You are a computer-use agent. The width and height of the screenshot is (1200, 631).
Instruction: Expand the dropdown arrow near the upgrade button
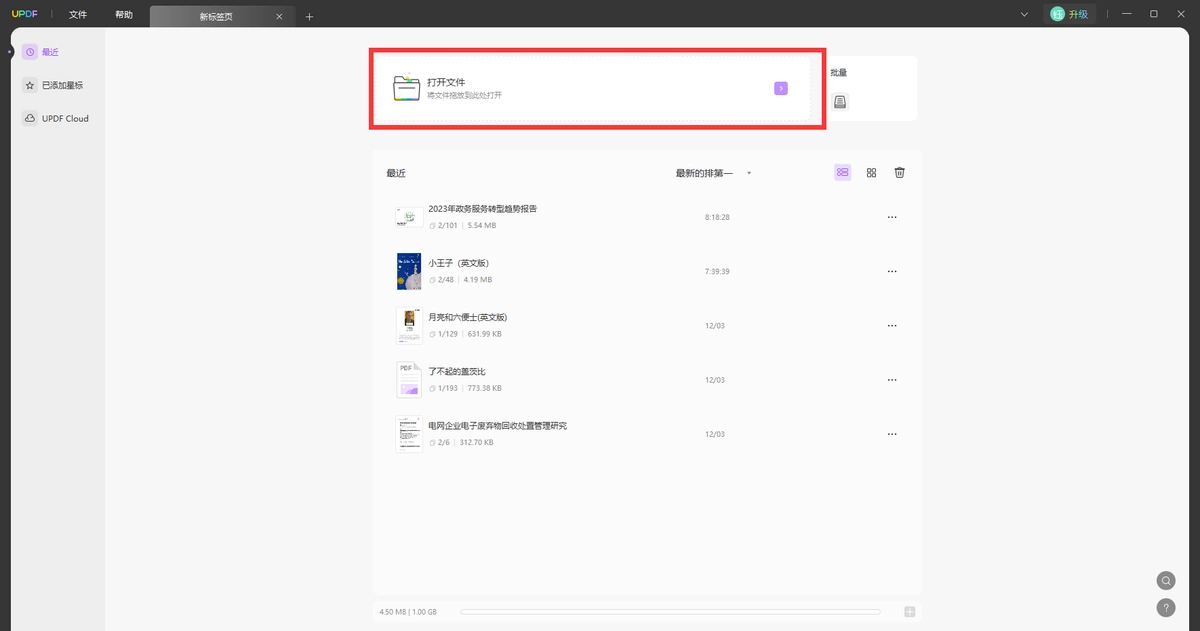[1024, 14]
